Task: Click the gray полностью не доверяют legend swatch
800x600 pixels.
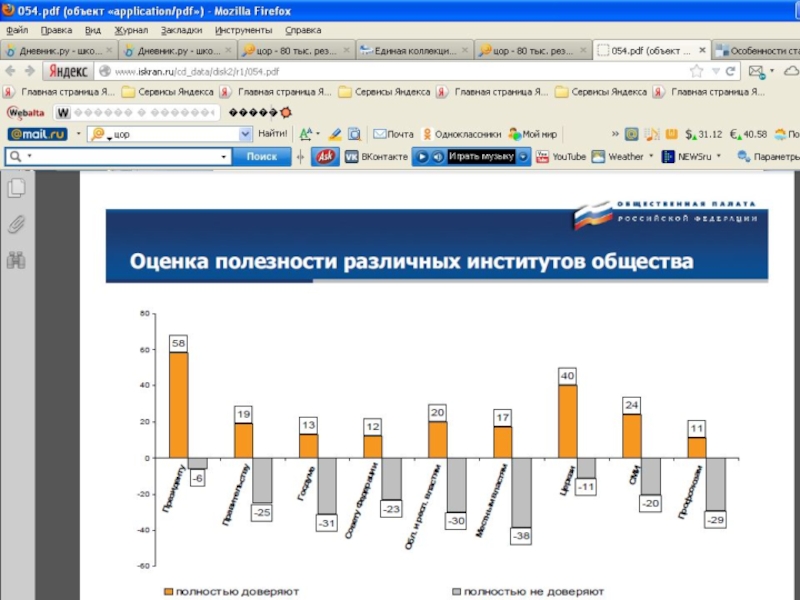Action: coord(457,592)
